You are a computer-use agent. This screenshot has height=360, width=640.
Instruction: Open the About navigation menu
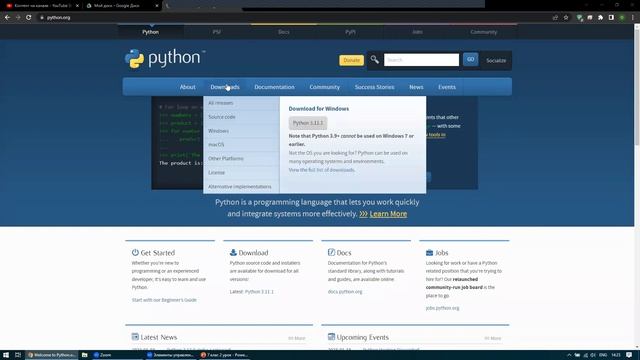click(x=187, y=87)
